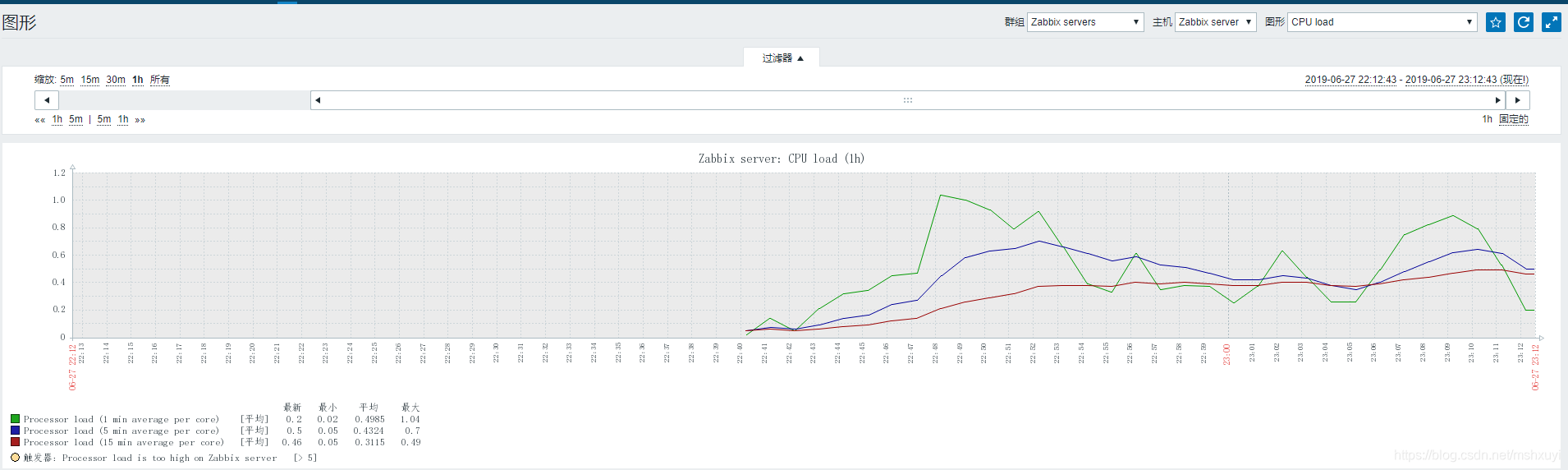Screen dimensions: 1568x470
Task: Set zoom to 5m
Action: (x=67, y=80)
